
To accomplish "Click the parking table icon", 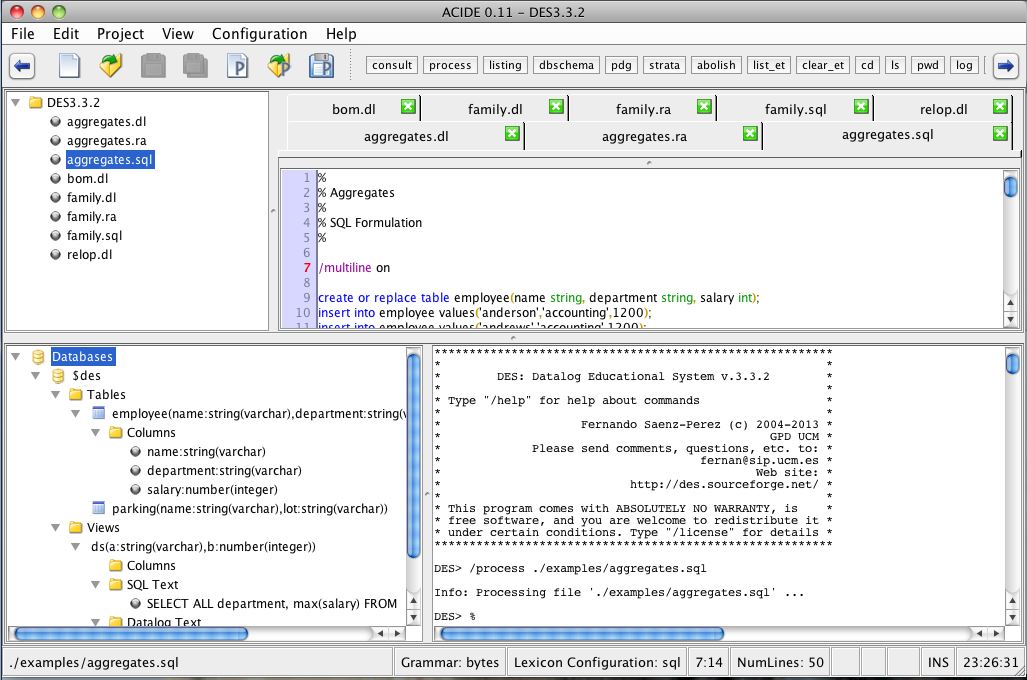I will point(99,508).
